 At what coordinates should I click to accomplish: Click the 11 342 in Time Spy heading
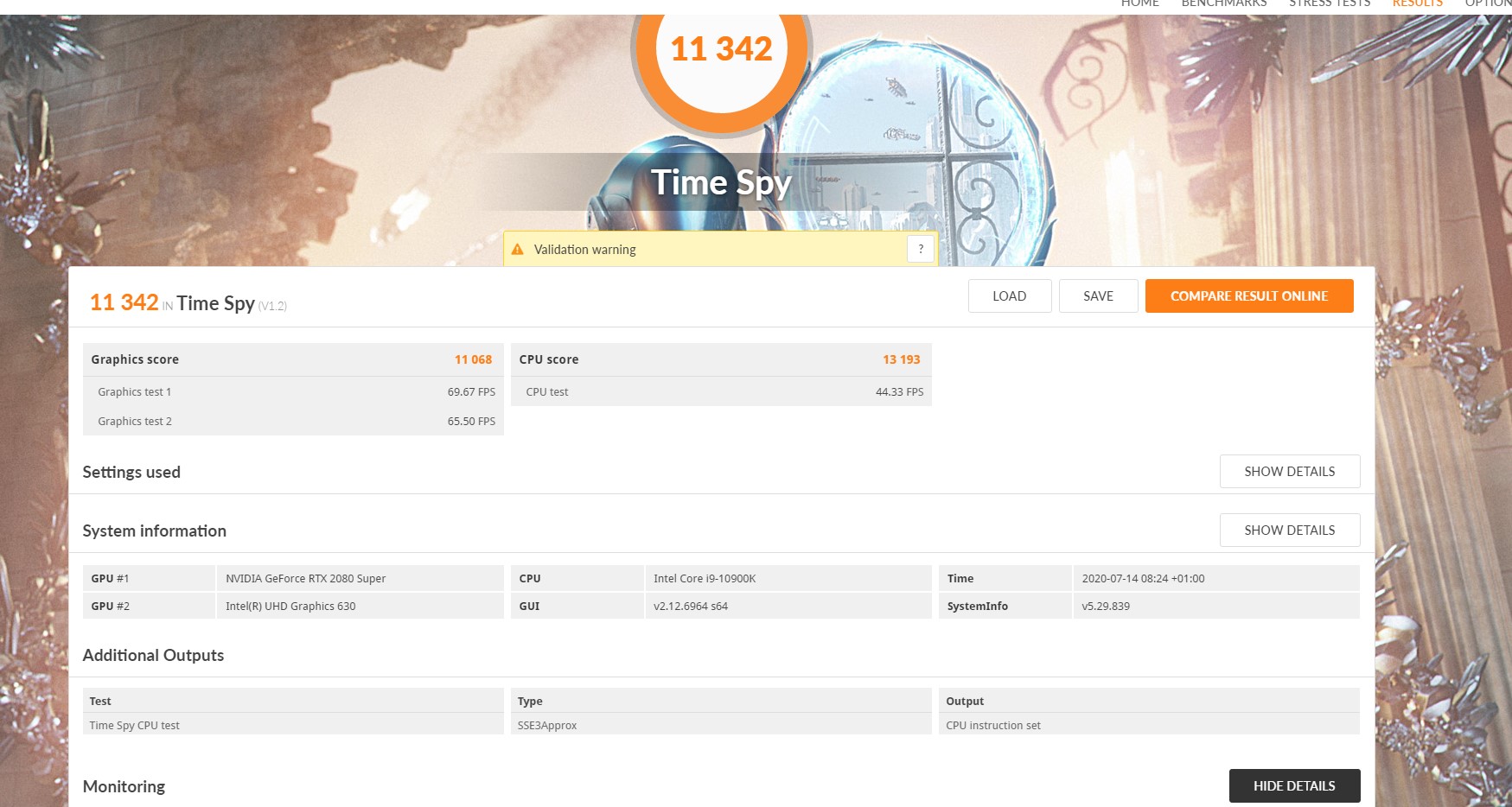point(188,303)
